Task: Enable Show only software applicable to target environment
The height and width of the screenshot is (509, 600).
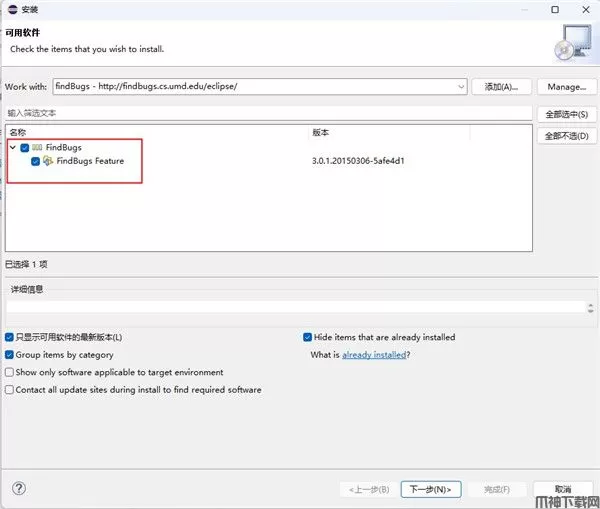Action: (x=10, y=372)
